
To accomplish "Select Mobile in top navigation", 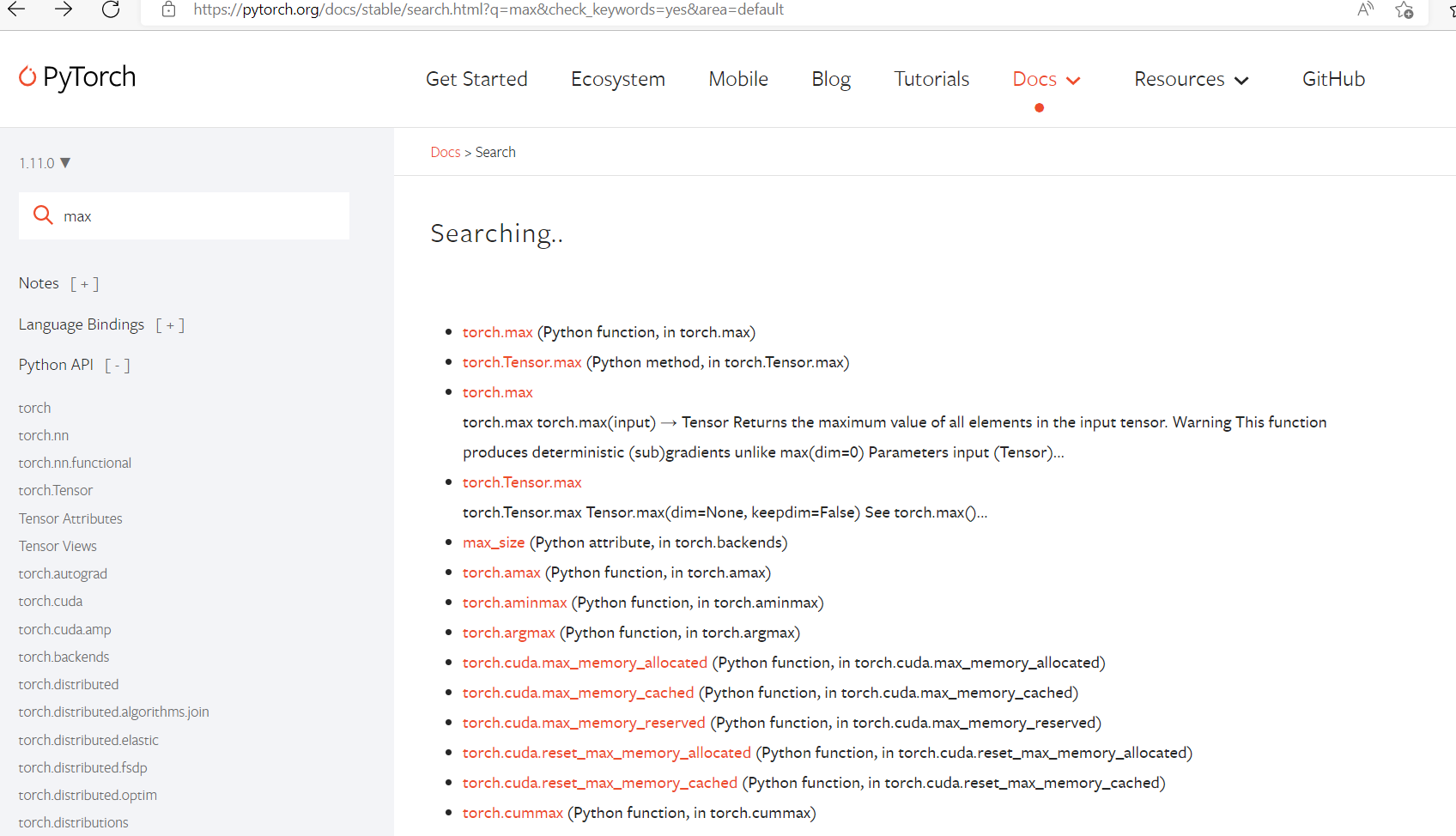I will pos(738,79).
